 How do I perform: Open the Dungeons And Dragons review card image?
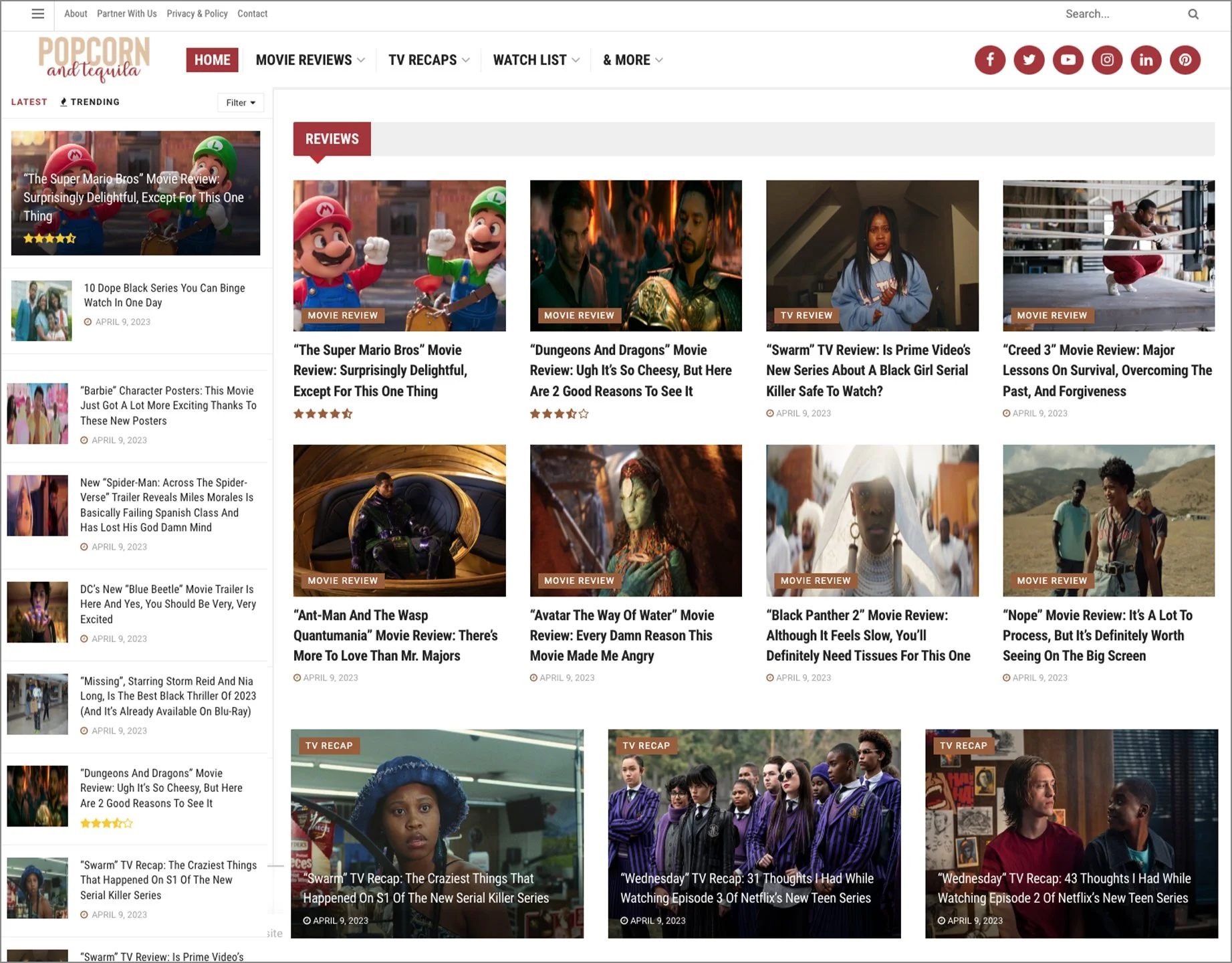pos(636,255)
